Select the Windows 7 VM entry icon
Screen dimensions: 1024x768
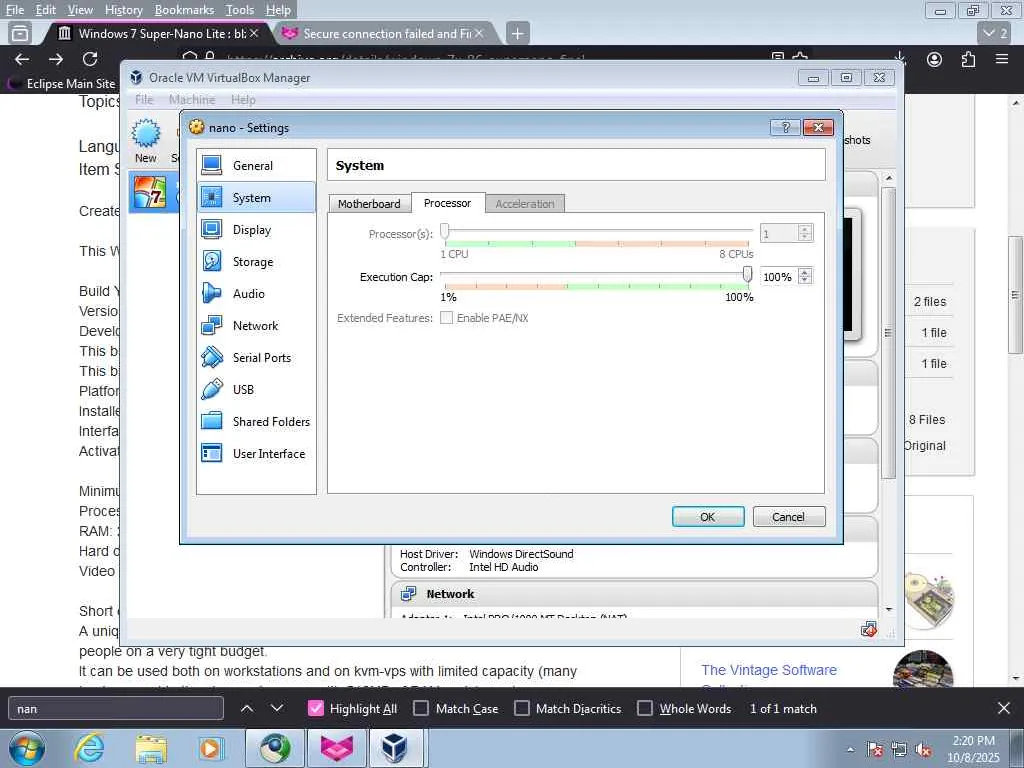tap(150, 193)
